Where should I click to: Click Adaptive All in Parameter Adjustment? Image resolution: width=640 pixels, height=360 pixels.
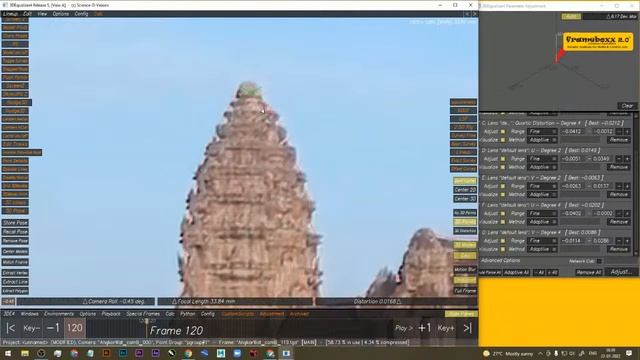click(x=516, y=272)
